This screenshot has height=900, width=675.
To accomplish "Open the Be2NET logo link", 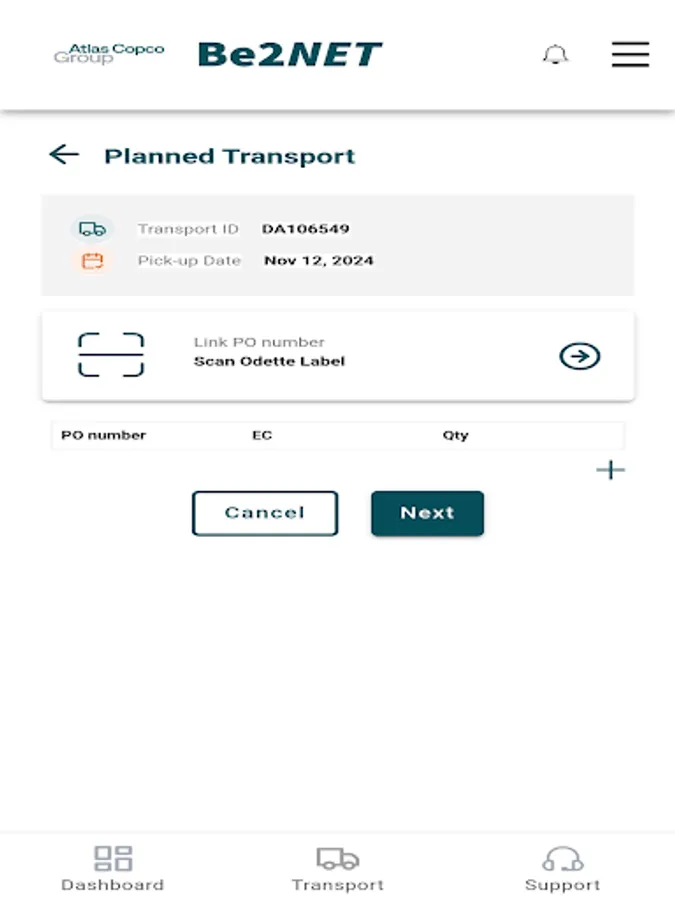I will tap(291, 54).
